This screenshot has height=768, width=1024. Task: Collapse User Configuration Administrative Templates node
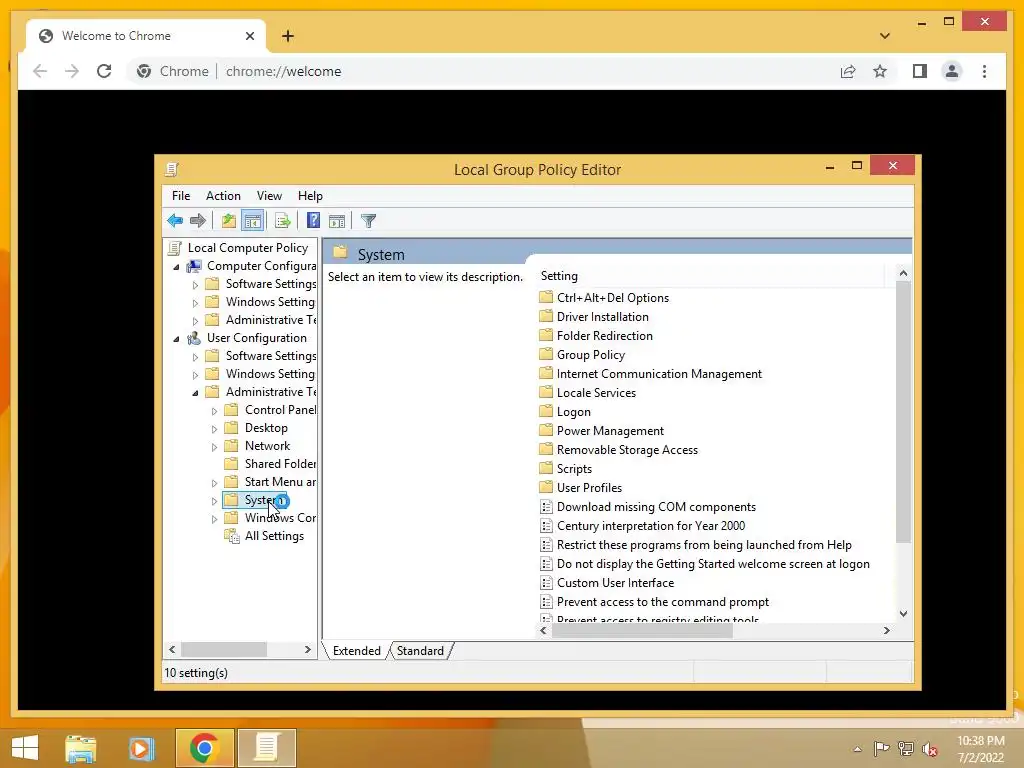pyautogui.click(x=195, y=393)
